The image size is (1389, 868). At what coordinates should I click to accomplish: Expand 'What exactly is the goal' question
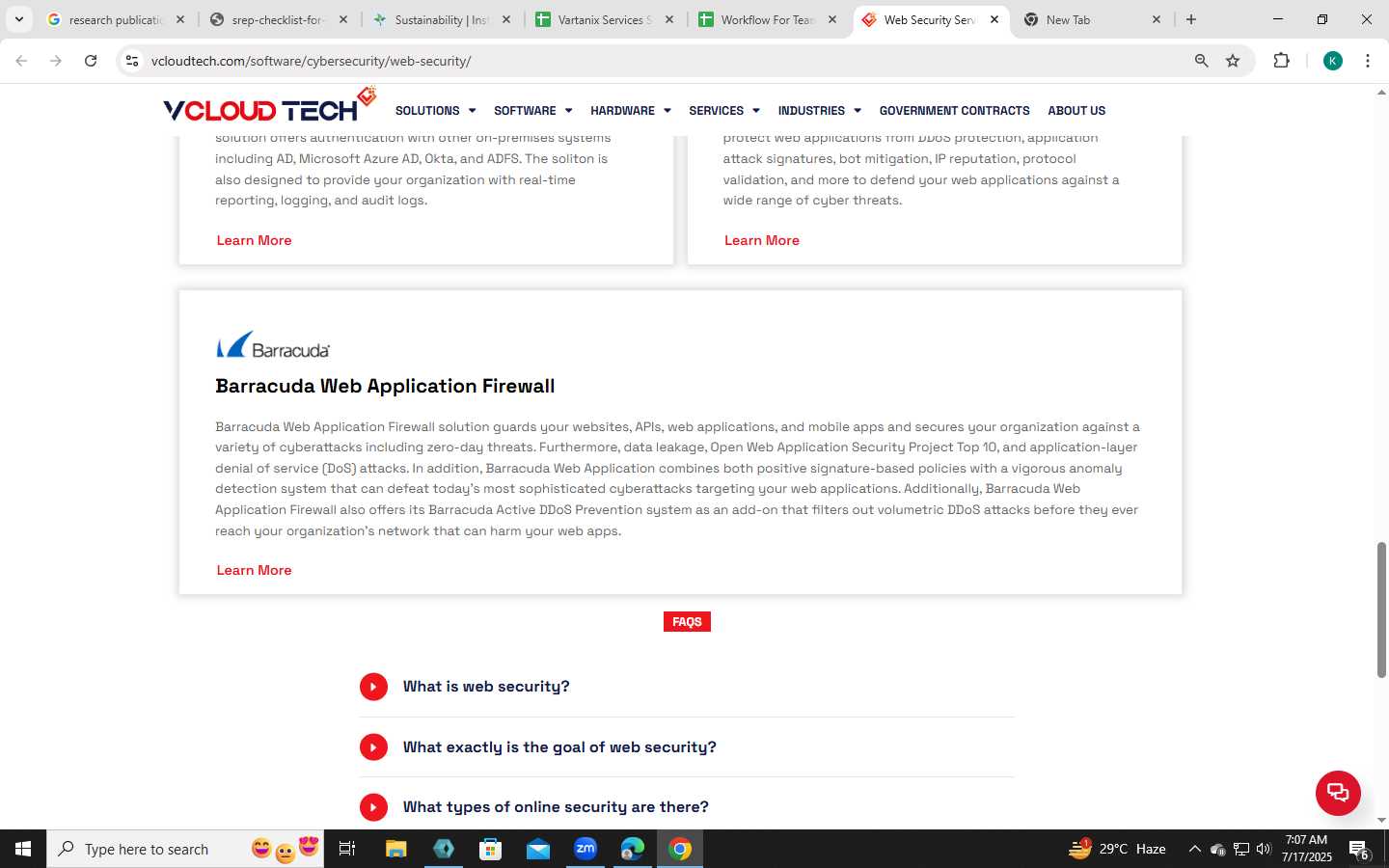687,747
